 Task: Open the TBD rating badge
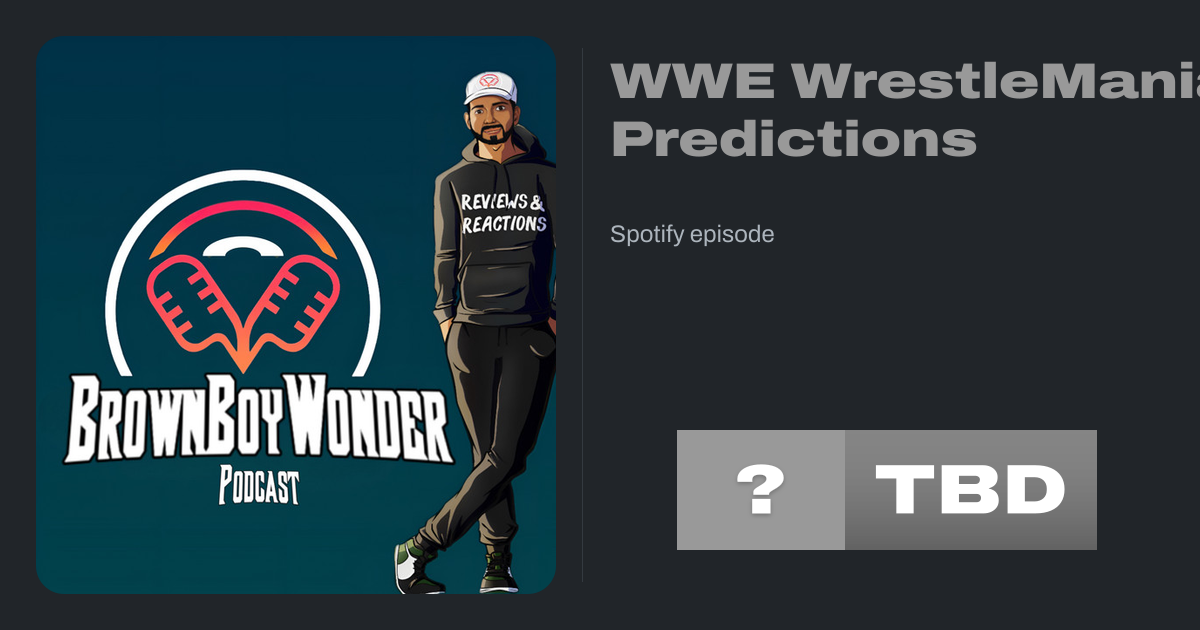click(x=971, y=490)
